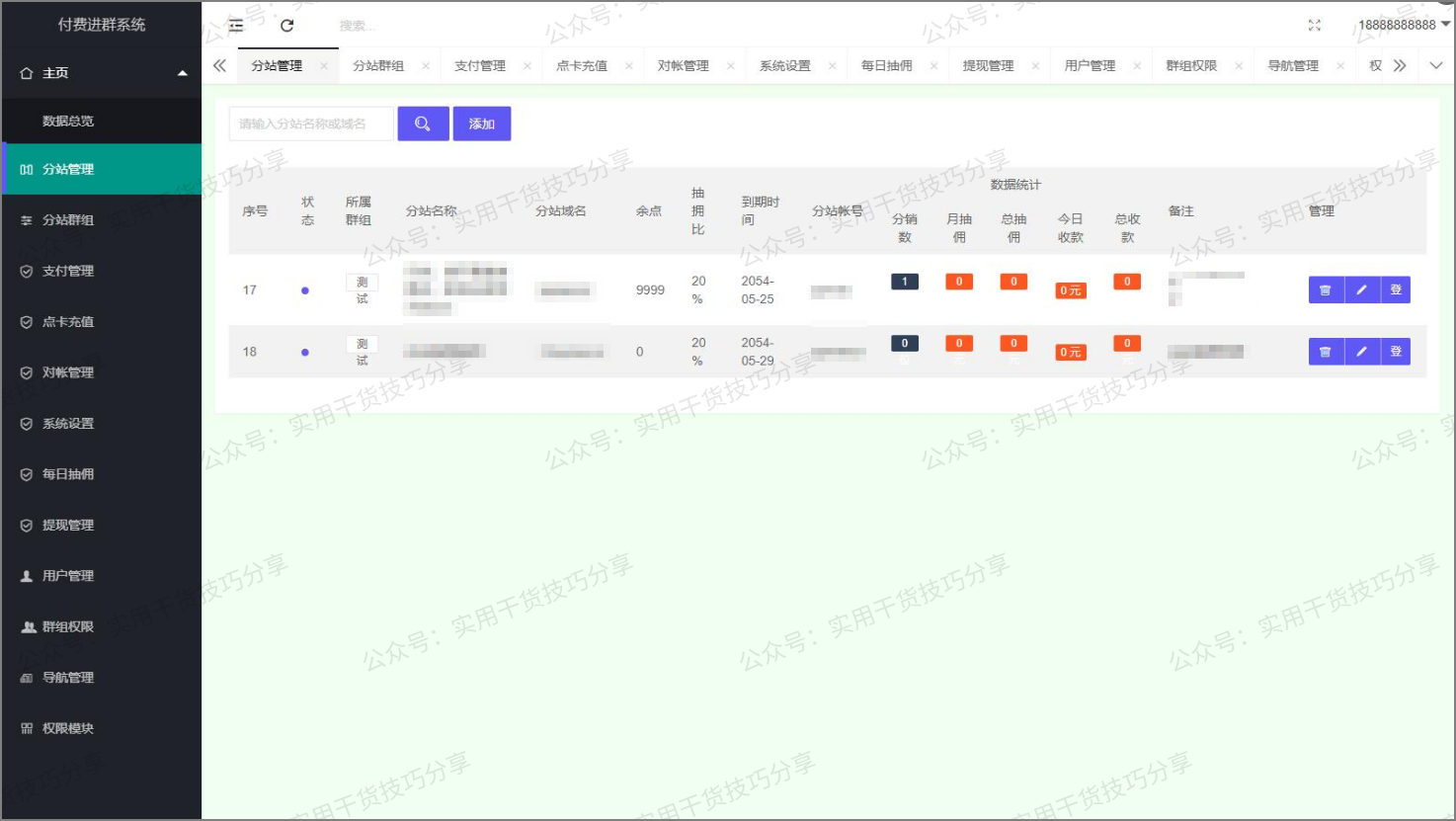
Task: Open the tab overflow chevron menu
Action: pos(1437,64)
